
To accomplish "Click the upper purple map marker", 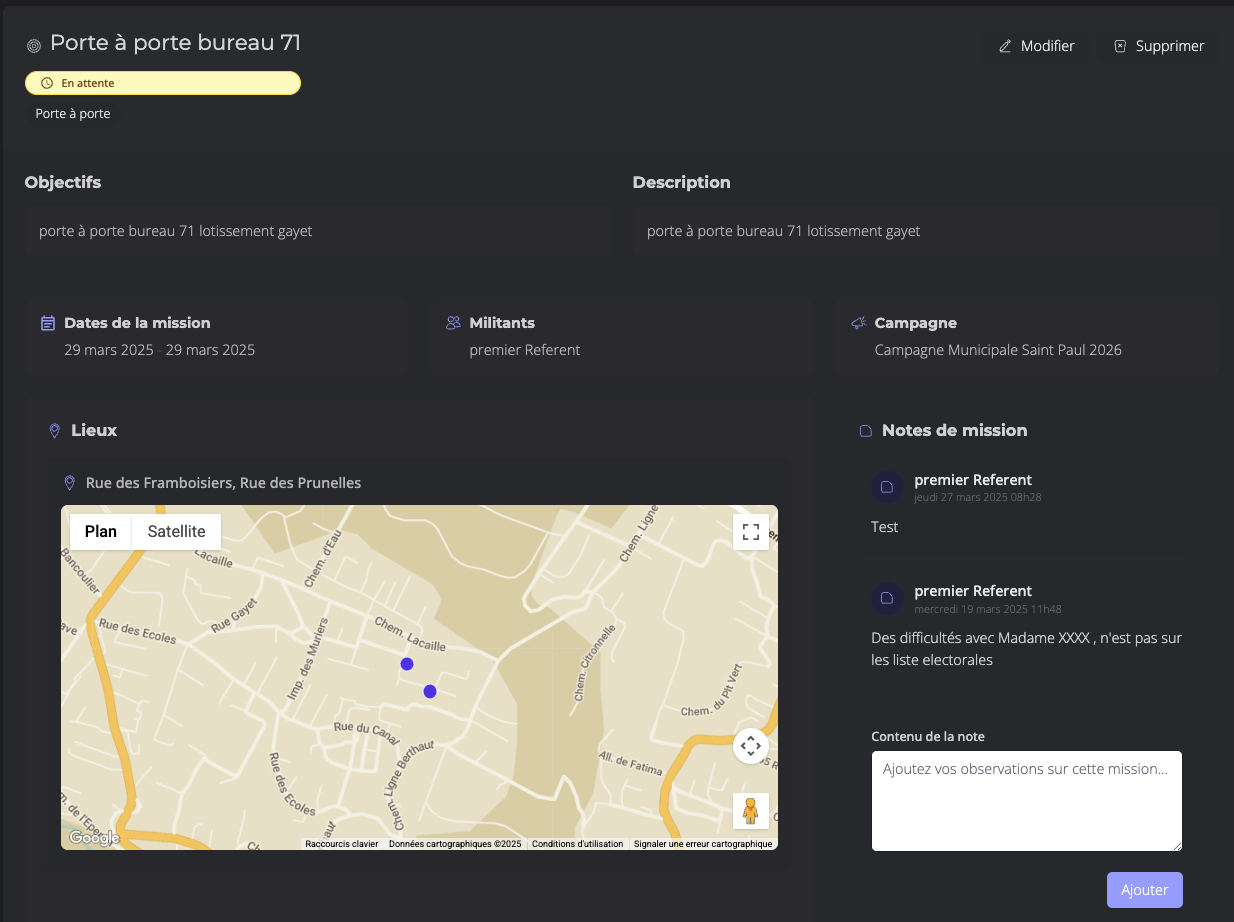I will (x=407, y=664).
